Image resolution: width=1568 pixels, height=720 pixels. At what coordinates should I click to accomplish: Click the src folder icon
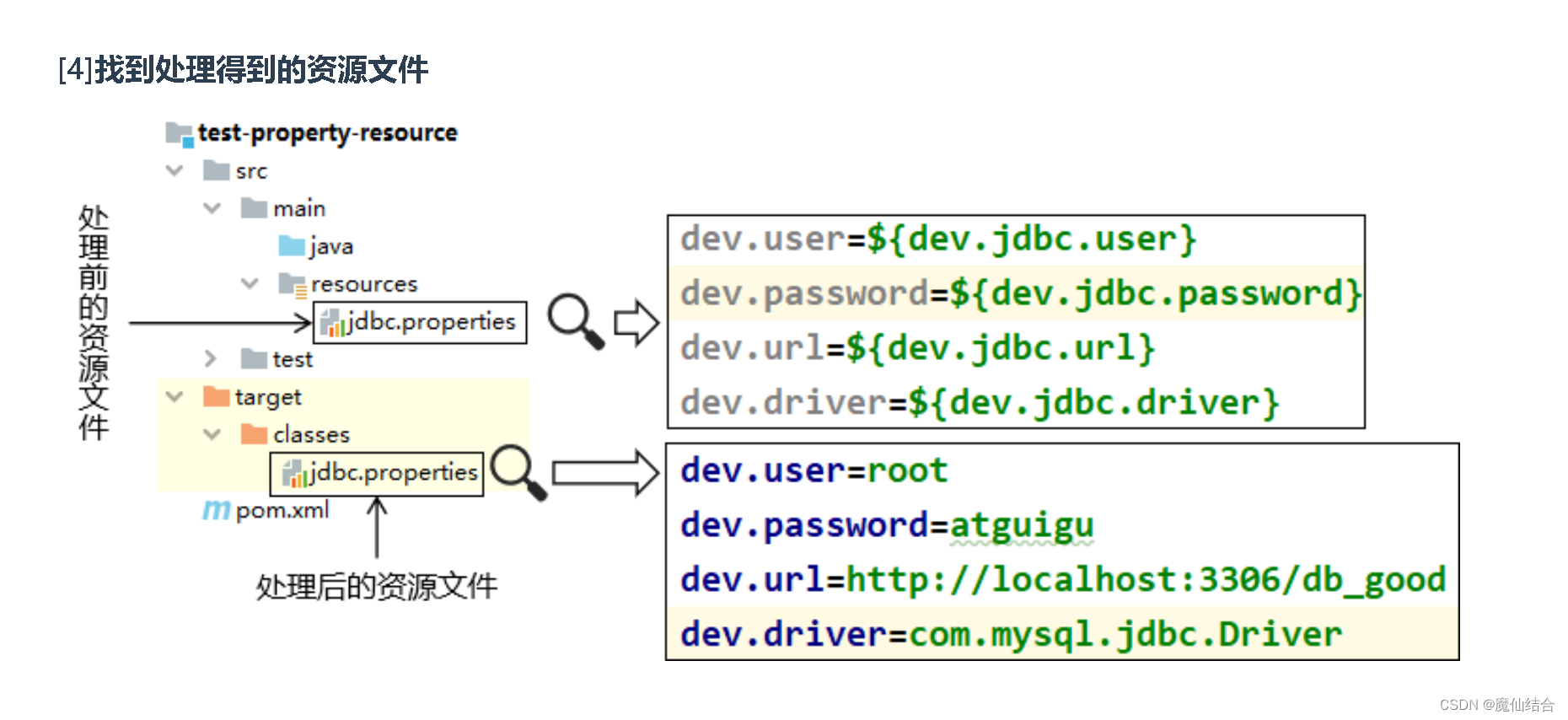(217, 171)
